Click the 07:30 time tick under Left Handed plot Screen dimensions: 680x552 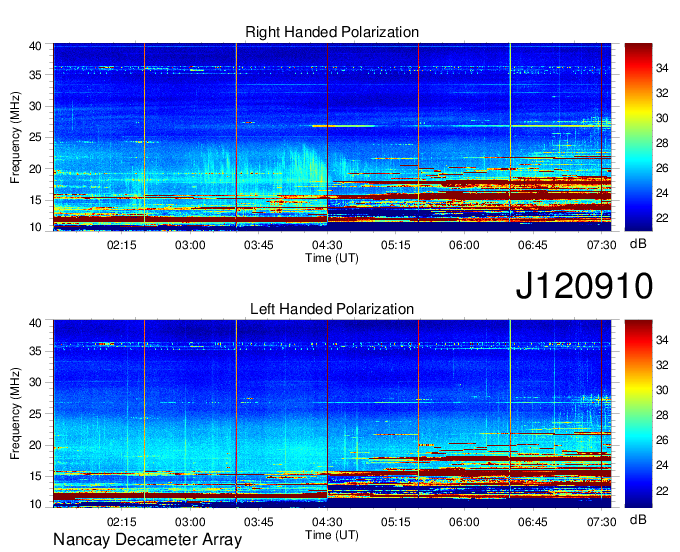602,522
